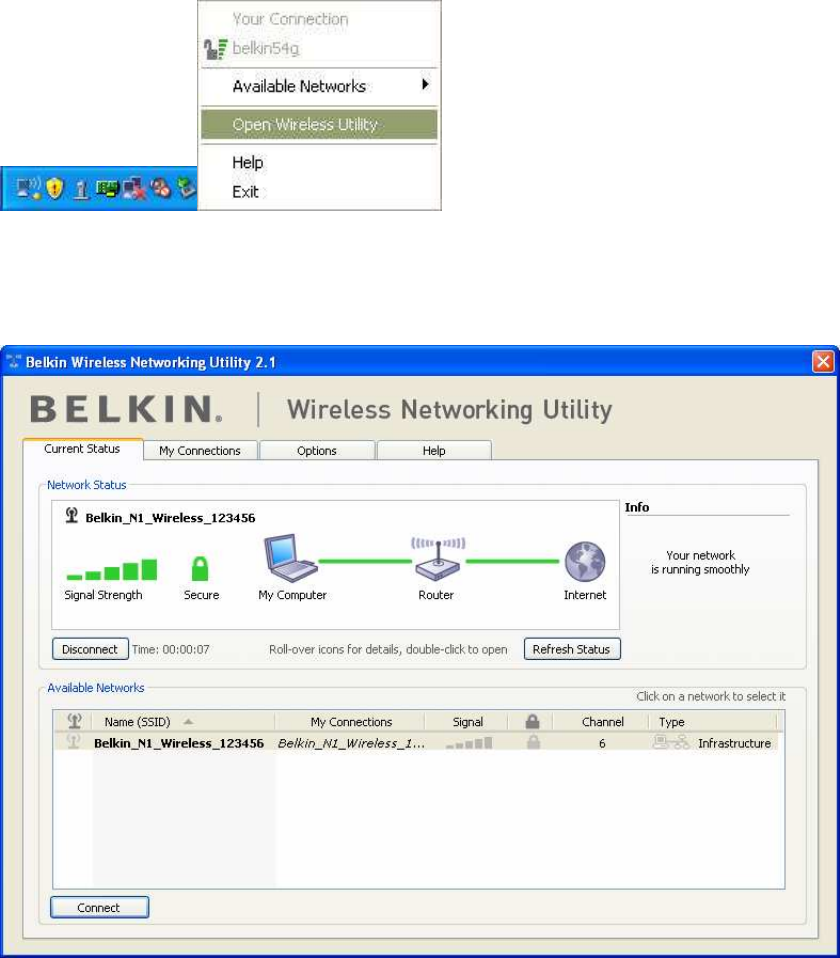Click the belkin54g signal icon in the menu

[215, 49]
